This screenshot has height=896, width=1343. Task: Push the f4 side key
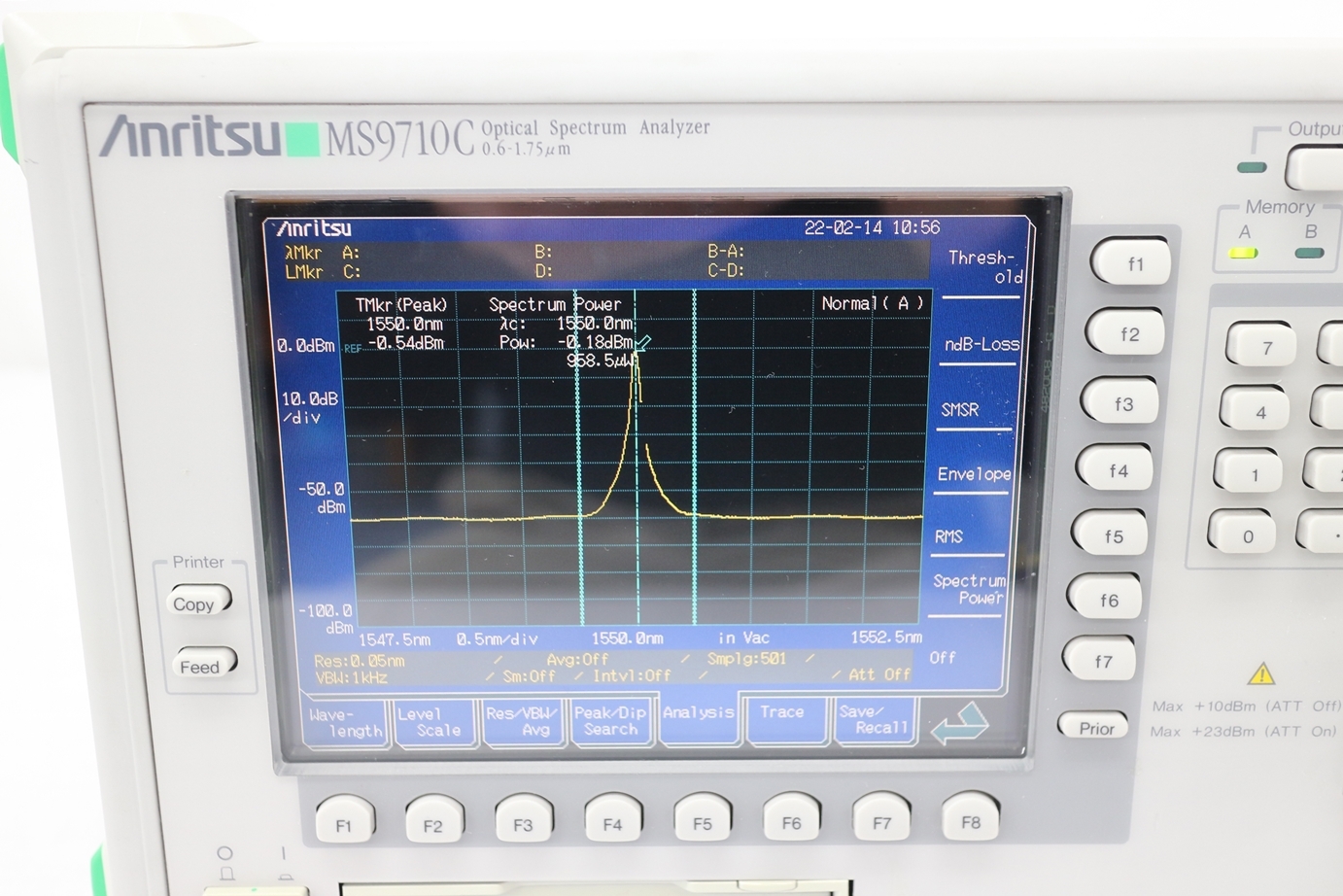click(x=1117, y=470)
